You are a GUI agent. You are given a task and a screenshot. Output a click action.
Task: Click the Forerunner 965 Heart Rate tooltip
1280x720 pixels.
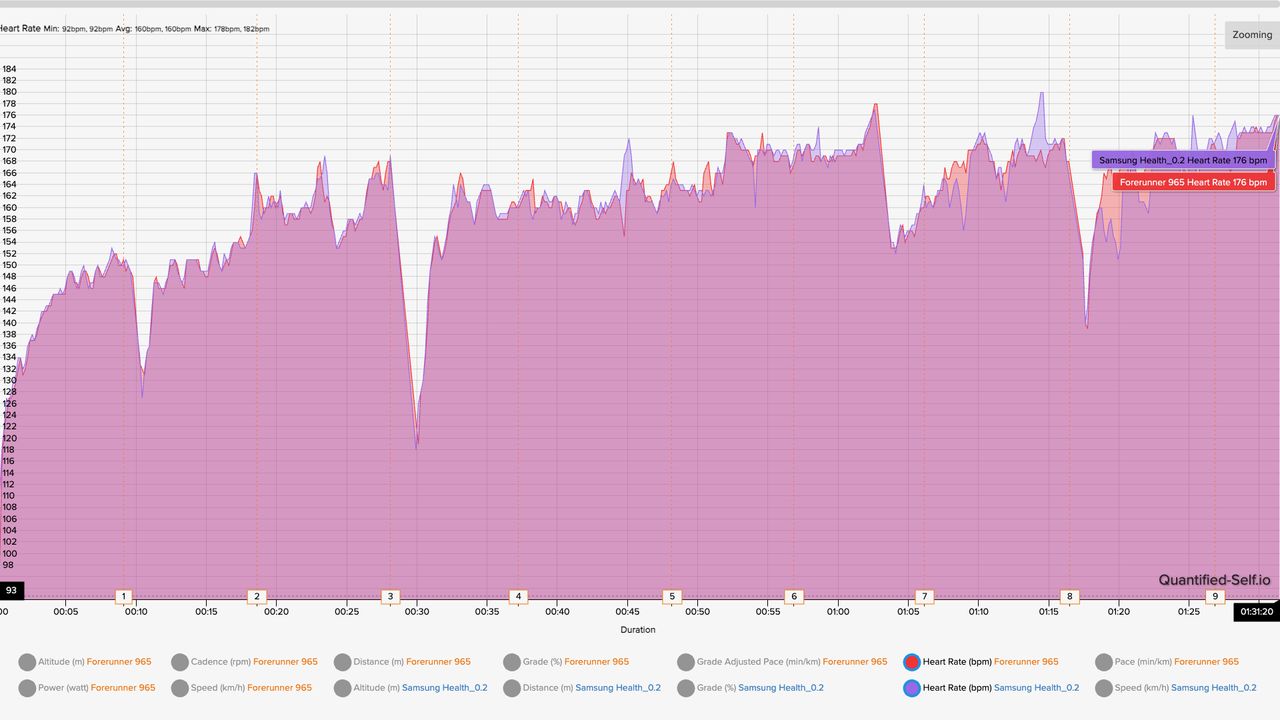(x=1193, y=182)
